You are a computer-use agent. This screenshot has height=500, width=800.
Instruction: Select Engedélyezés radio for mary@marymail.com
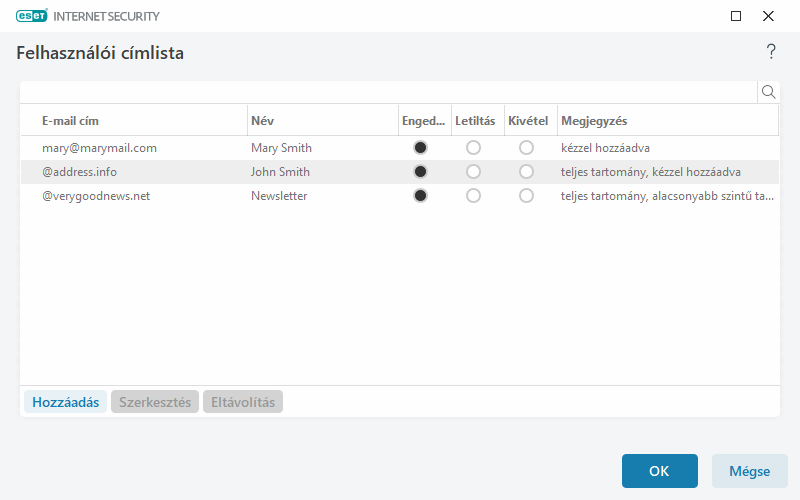tap(420, 148)
